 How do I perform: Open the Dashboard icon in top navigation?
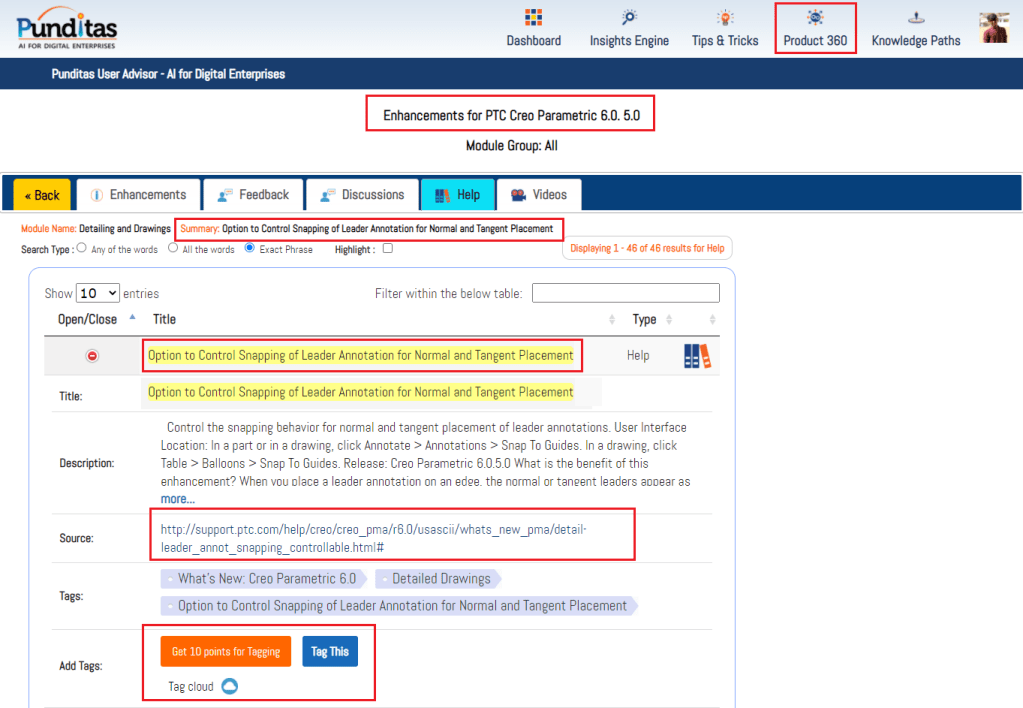click(x=533, y=18)
